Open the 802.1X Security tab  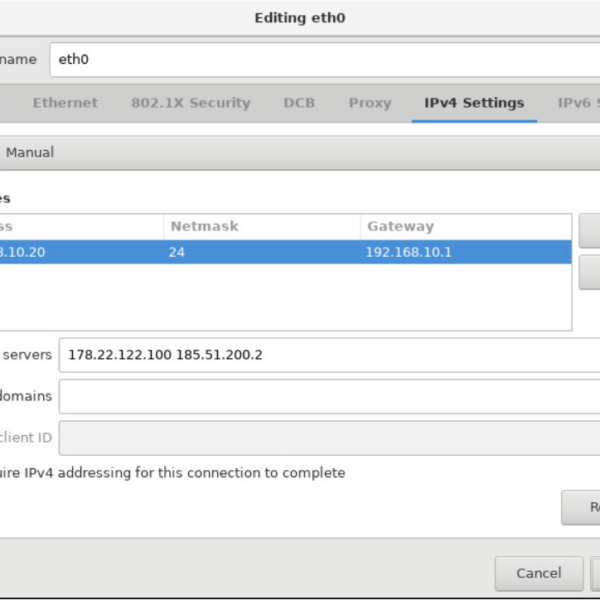click(190, 103)
